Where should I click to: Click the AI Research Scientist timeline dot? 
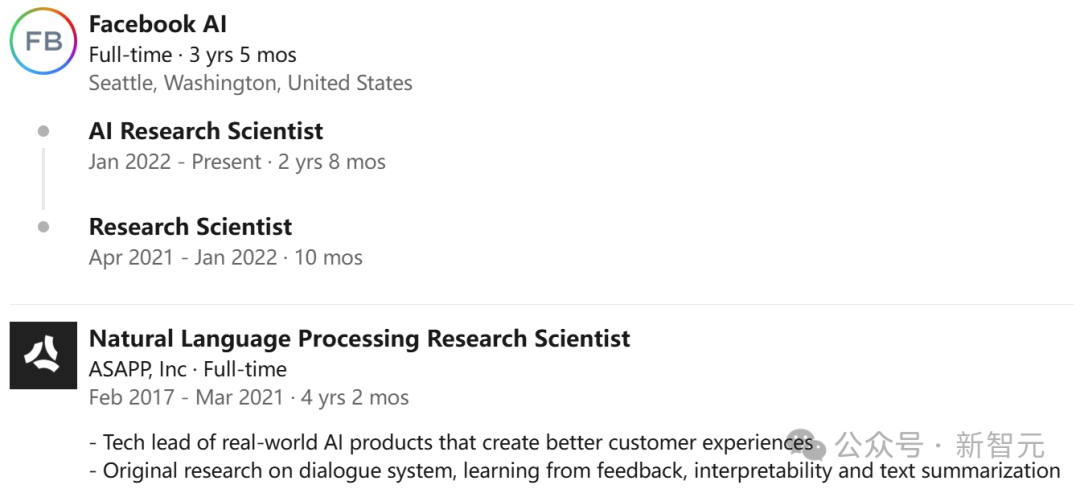(x=43, y=131)
